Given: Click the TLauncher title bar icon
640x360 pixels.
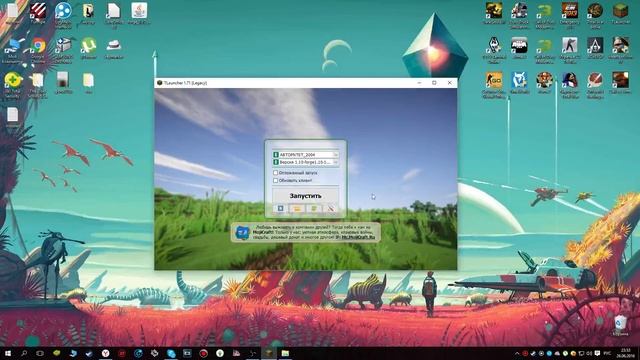Looking at the screenshot, I should click(160, 82).
